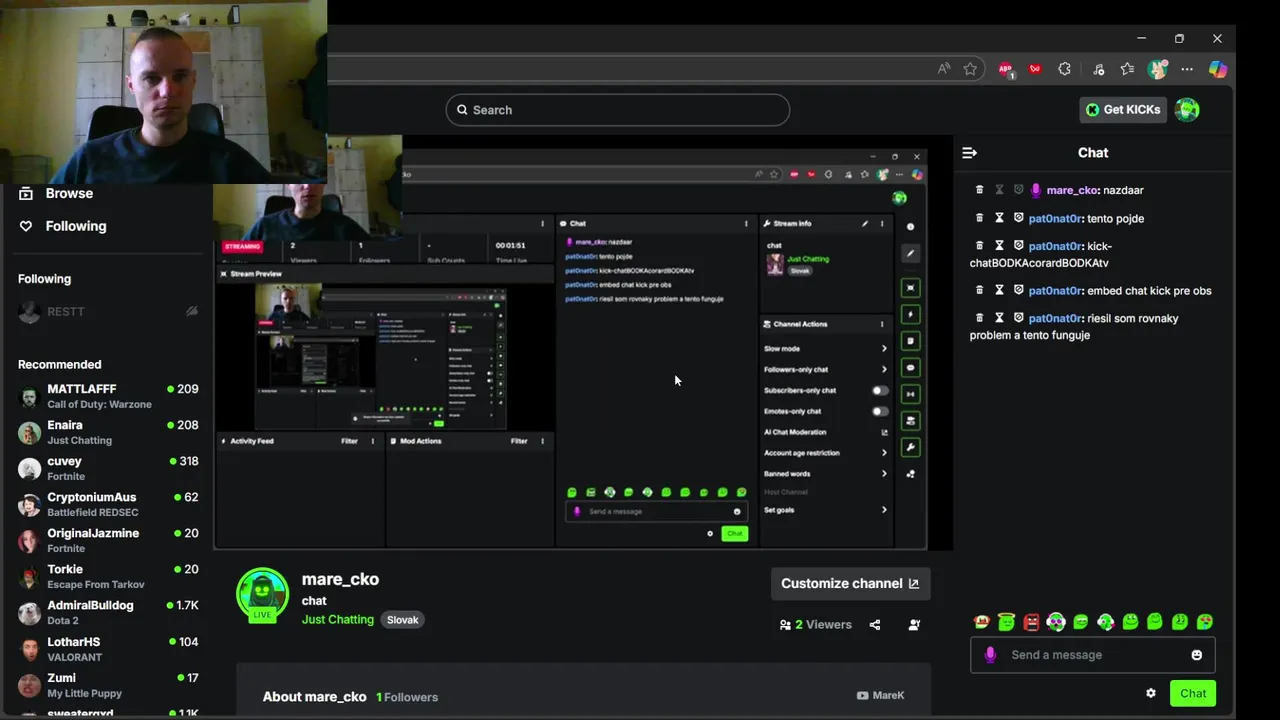Open the Favorites list icon
Screen dimensions: 1280x720
coord(1127,69)
